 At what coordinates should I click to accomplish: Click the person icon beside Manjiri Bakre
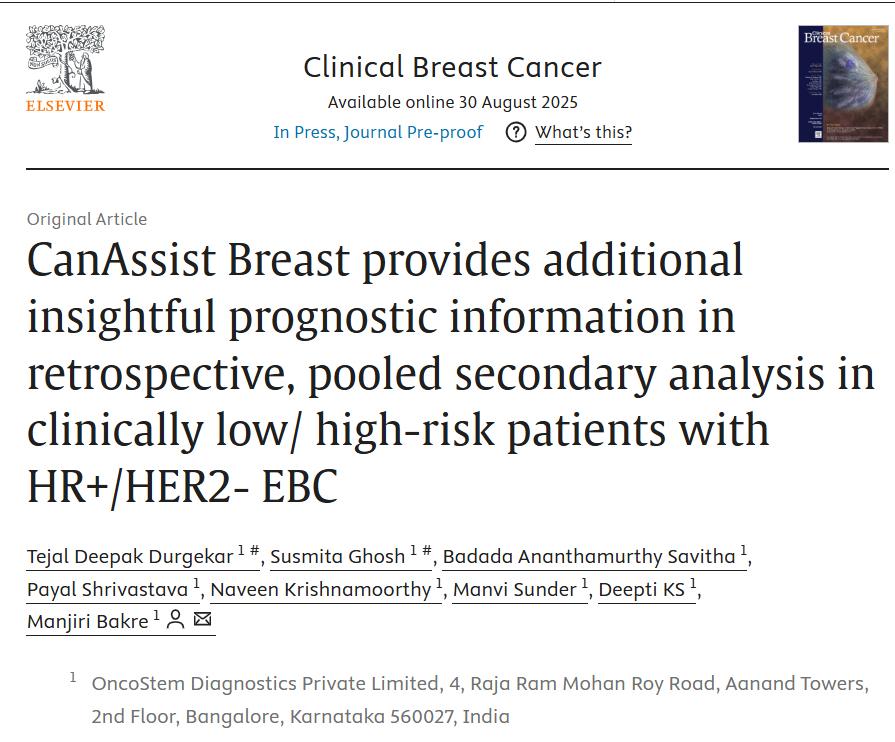[176, 620]
